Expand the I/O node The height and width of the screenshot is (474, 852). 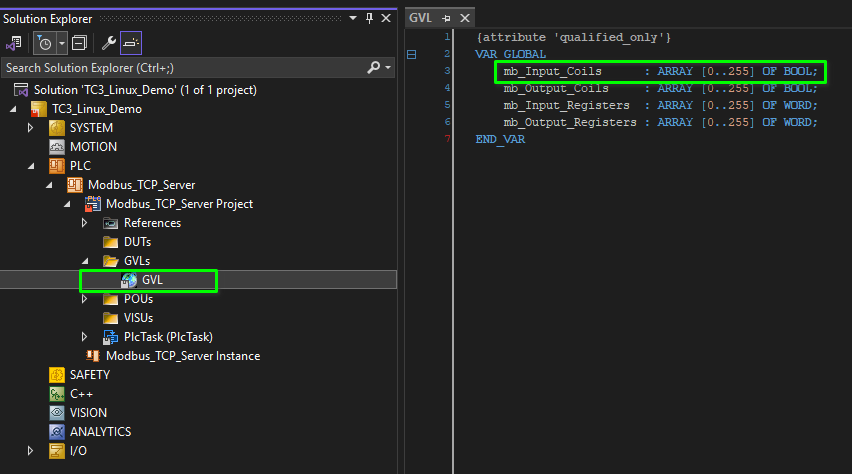30,451
